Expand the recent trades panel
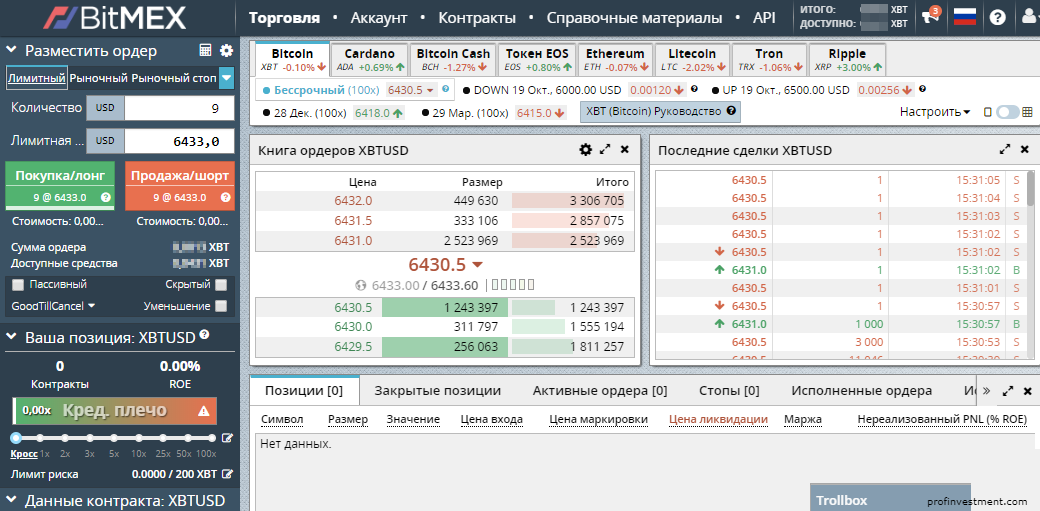 (1005, 150)
